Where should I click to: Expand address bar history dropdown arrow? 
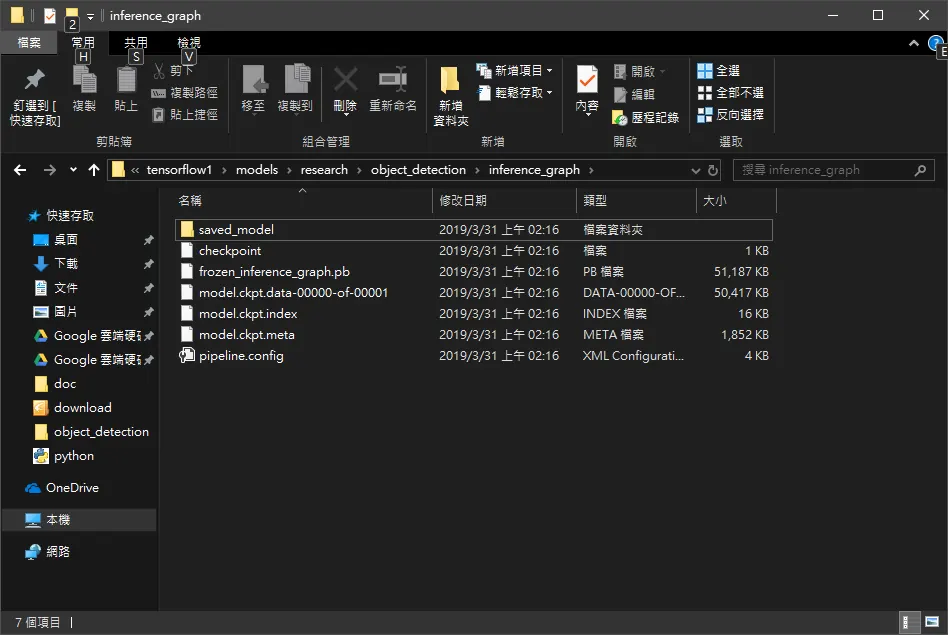pyautogui.click(x=695, y=171)
